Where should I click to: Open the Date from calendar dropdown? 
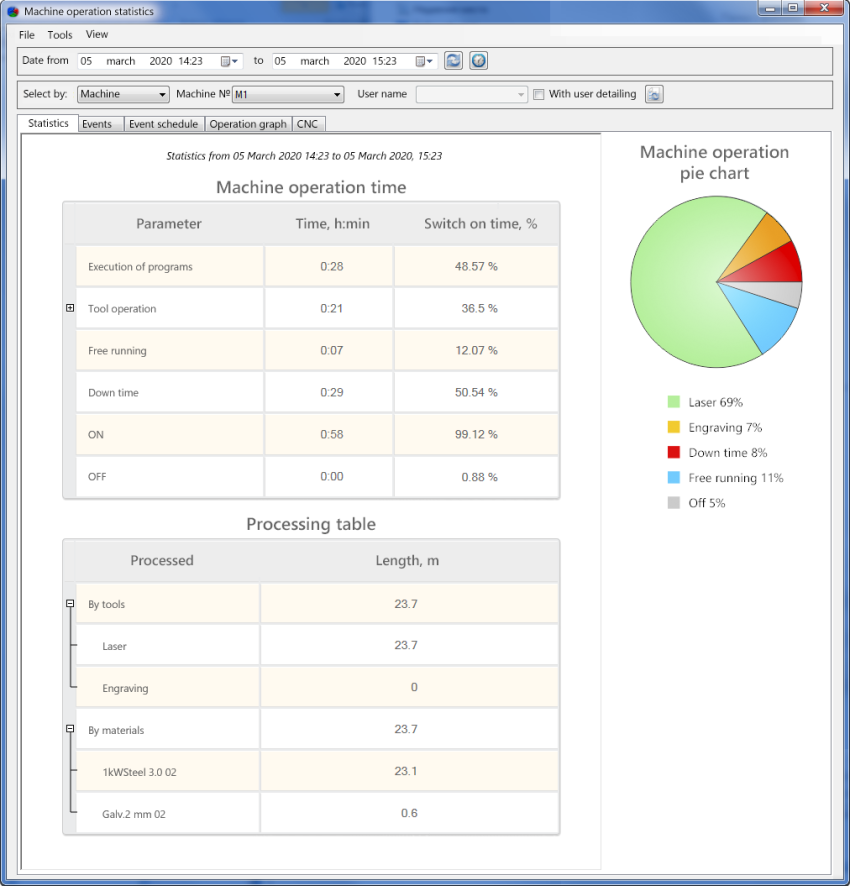(229, 61)
